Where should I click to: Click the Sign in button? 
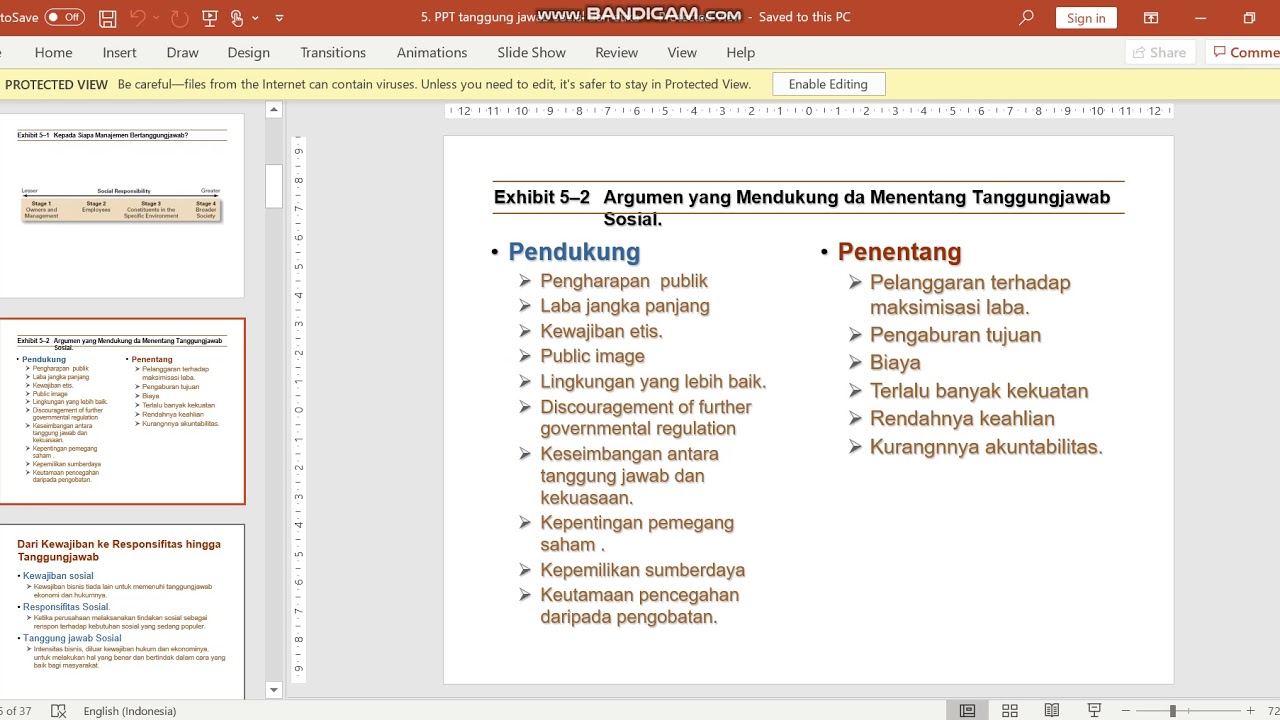click(x=1086, y=18)
